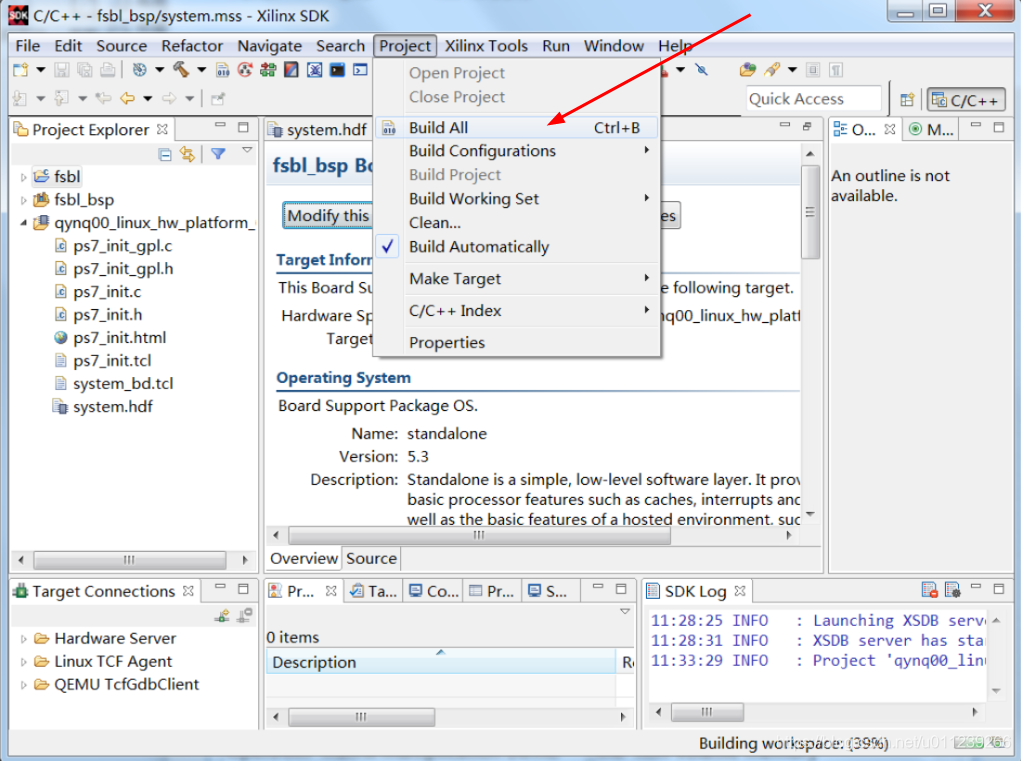This screenshot has height=761, width=1021.
Task: Expand Linux TCF Agent node
Action: pos(23,662)
